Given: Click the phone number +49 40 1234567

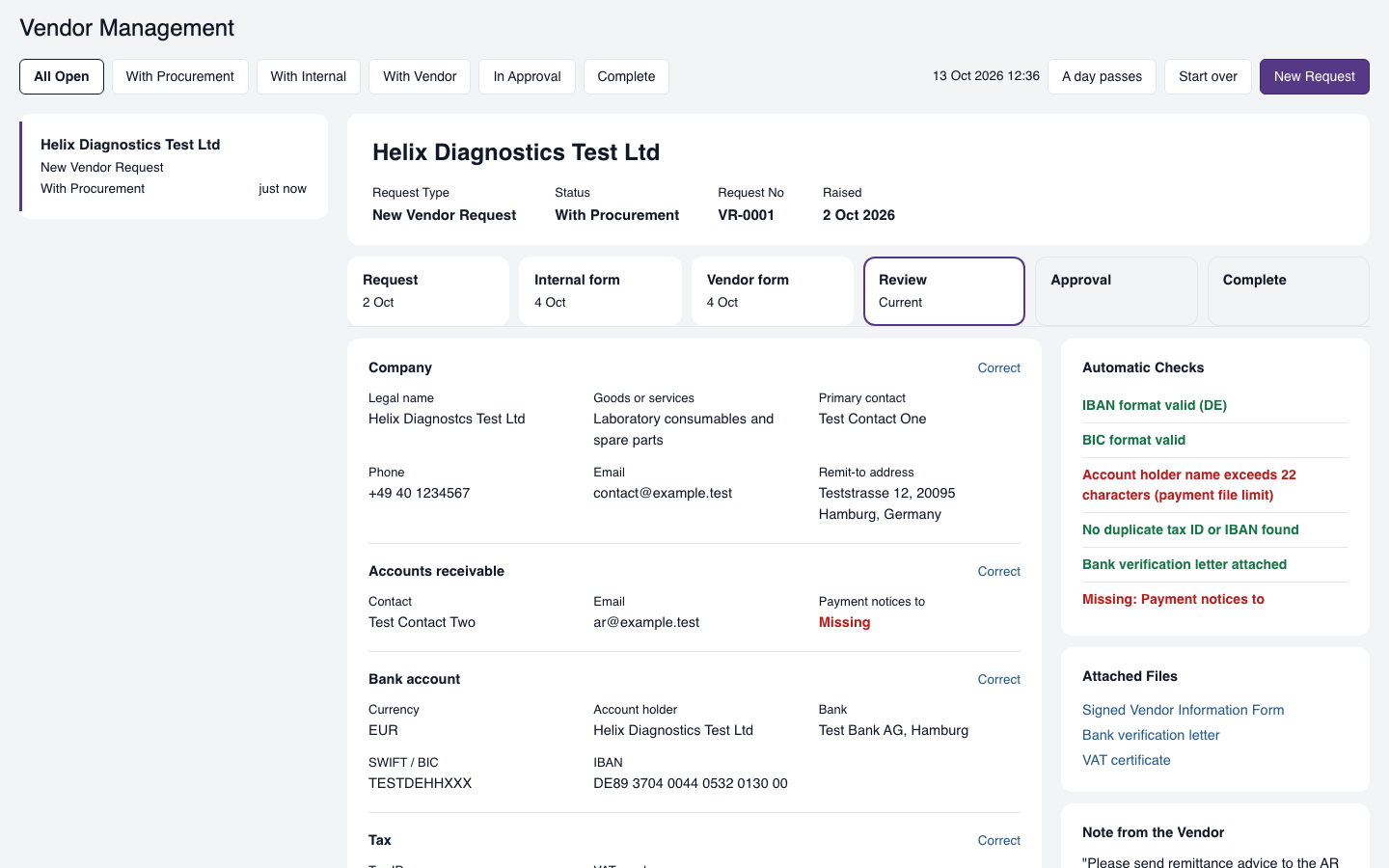Looking at the screenshot, I should tap(419, 493).
